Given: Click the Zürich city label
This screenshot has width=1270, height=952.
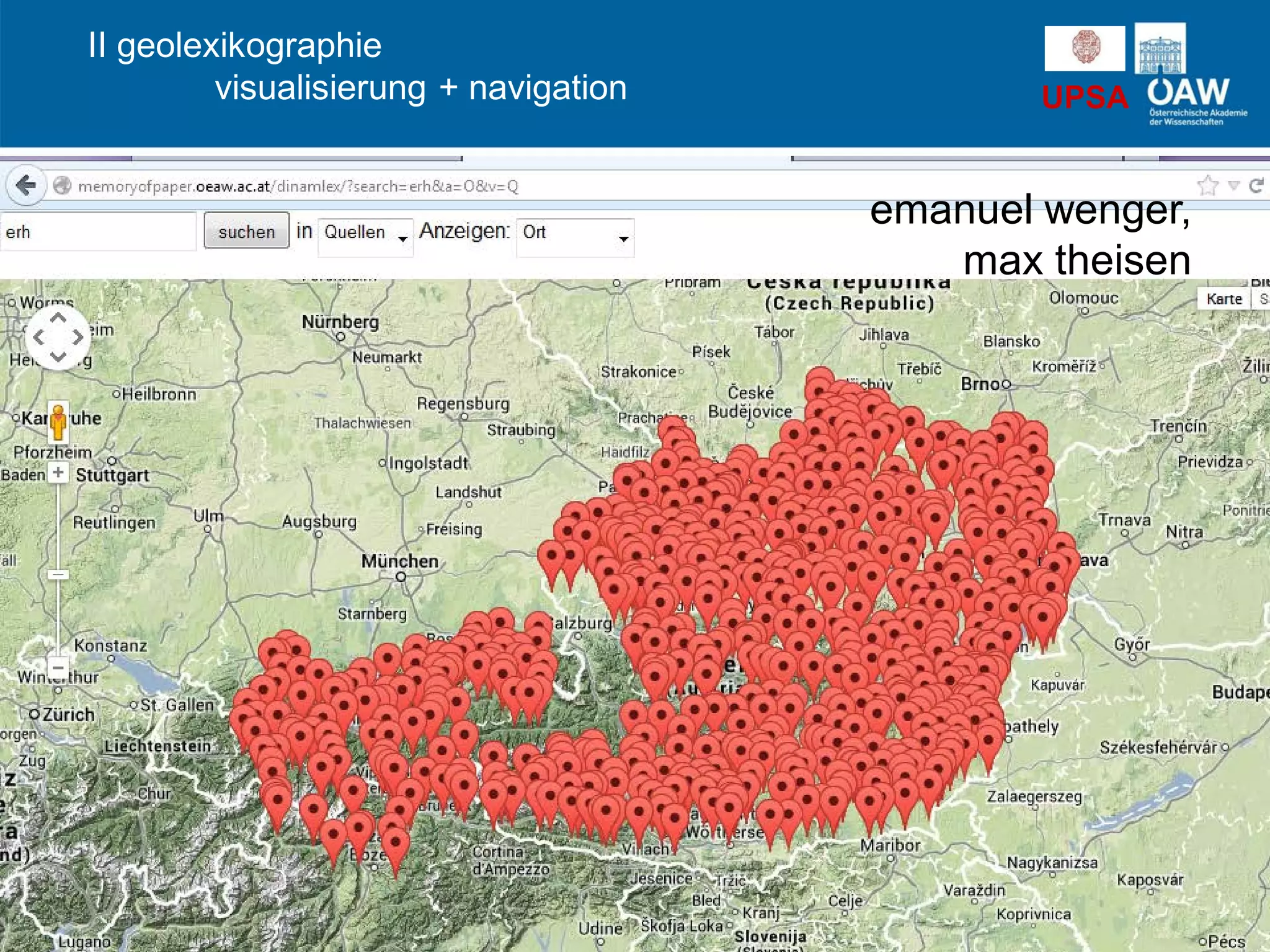Looking at the screenshot, I should (x=68, y=714).
